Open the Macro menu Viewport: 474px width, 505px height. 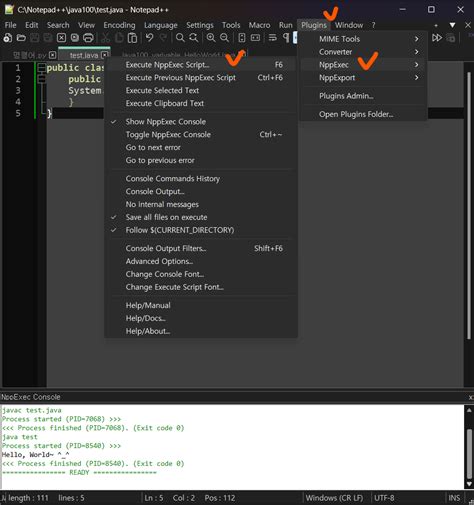(259, 25)
